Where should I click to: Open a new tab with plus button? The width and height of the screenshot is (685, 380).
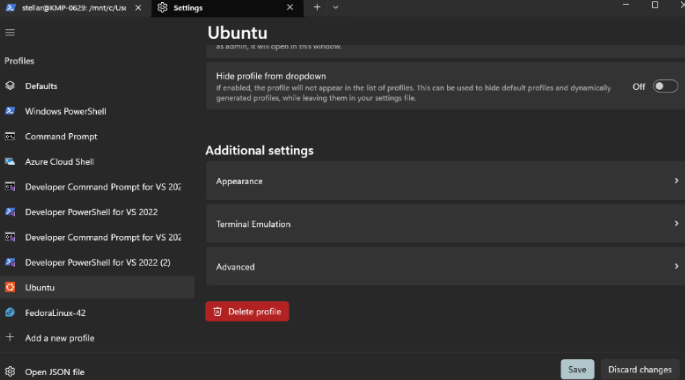[x=317, y=7]
